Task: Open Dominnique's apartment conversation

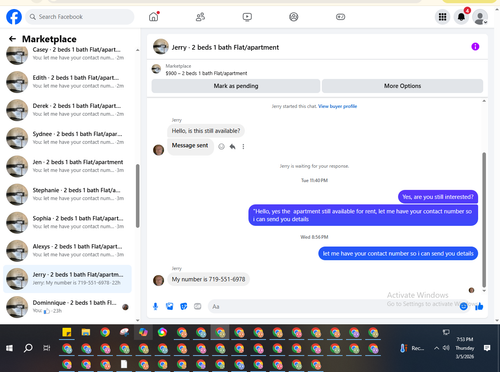Action: point(67,307)
